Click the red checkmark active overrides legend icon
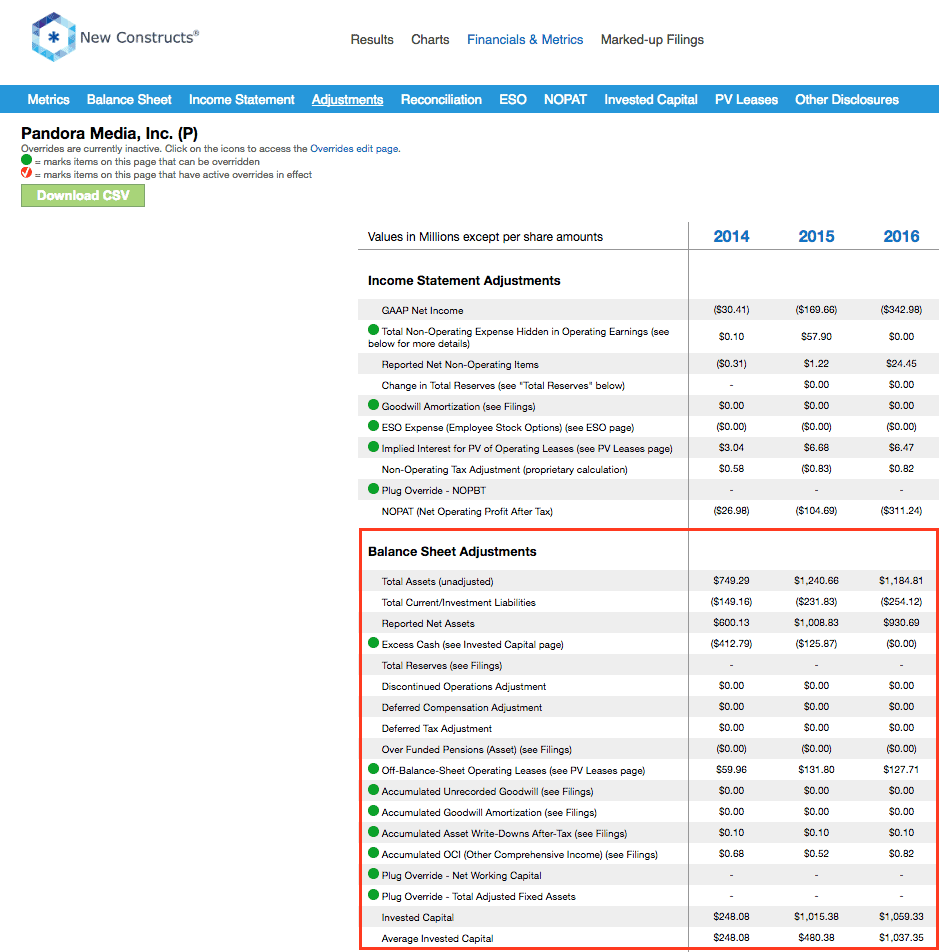This screenshot has height=952, width=939. (x=26, y=173)
